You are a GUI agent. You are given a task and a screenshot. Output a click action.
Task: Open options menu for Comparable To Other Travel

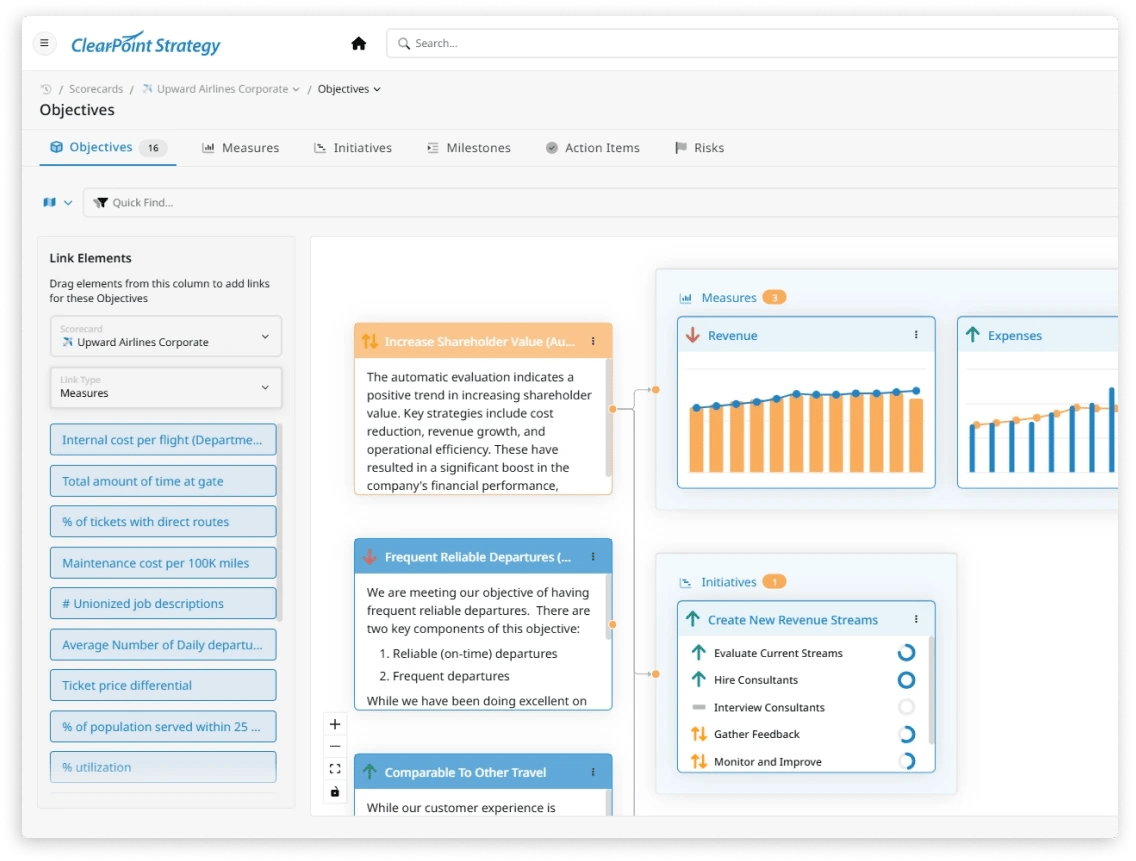click(593, 772)
